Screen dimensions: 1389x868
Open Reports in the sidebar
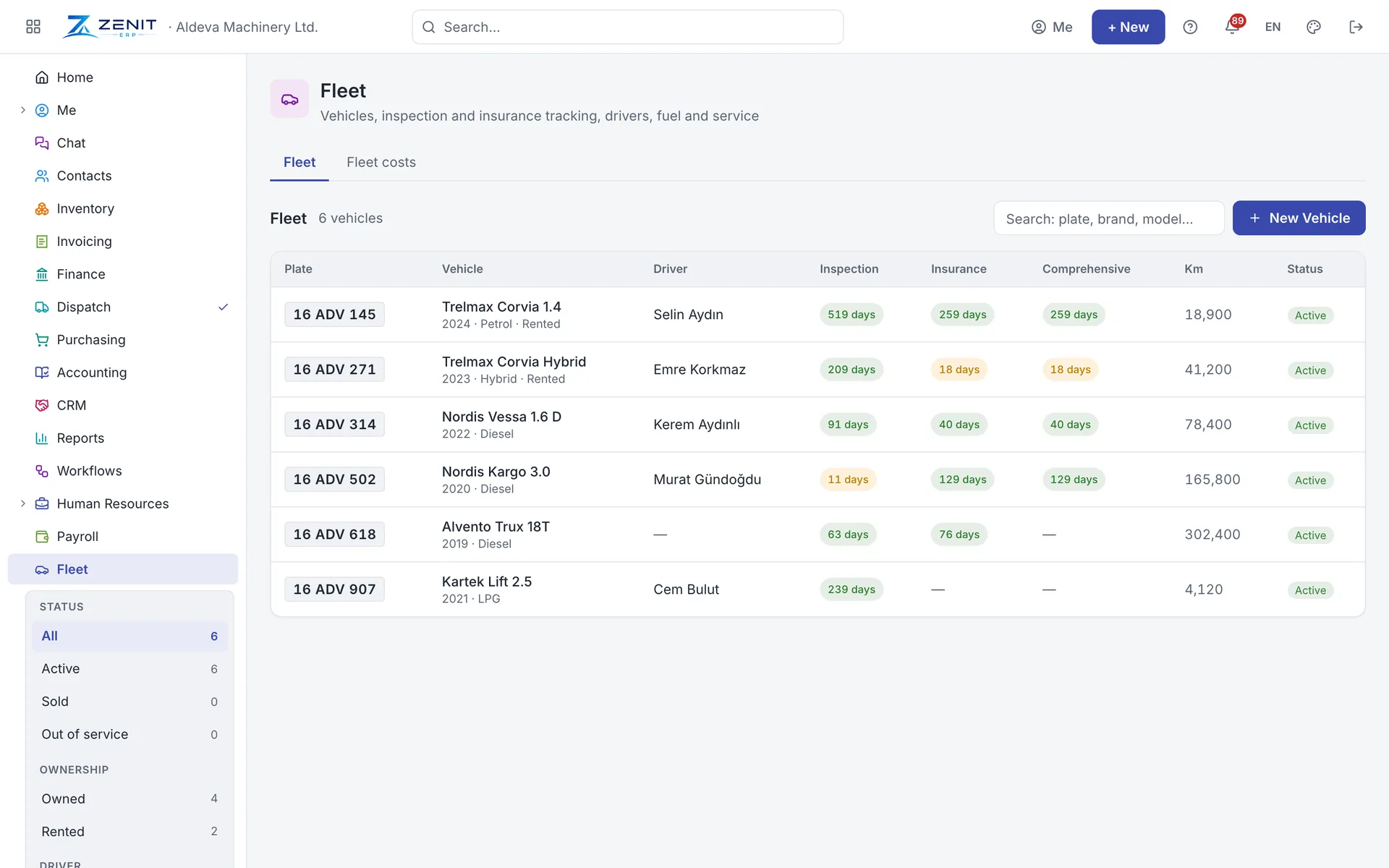(x=123, y=438)
